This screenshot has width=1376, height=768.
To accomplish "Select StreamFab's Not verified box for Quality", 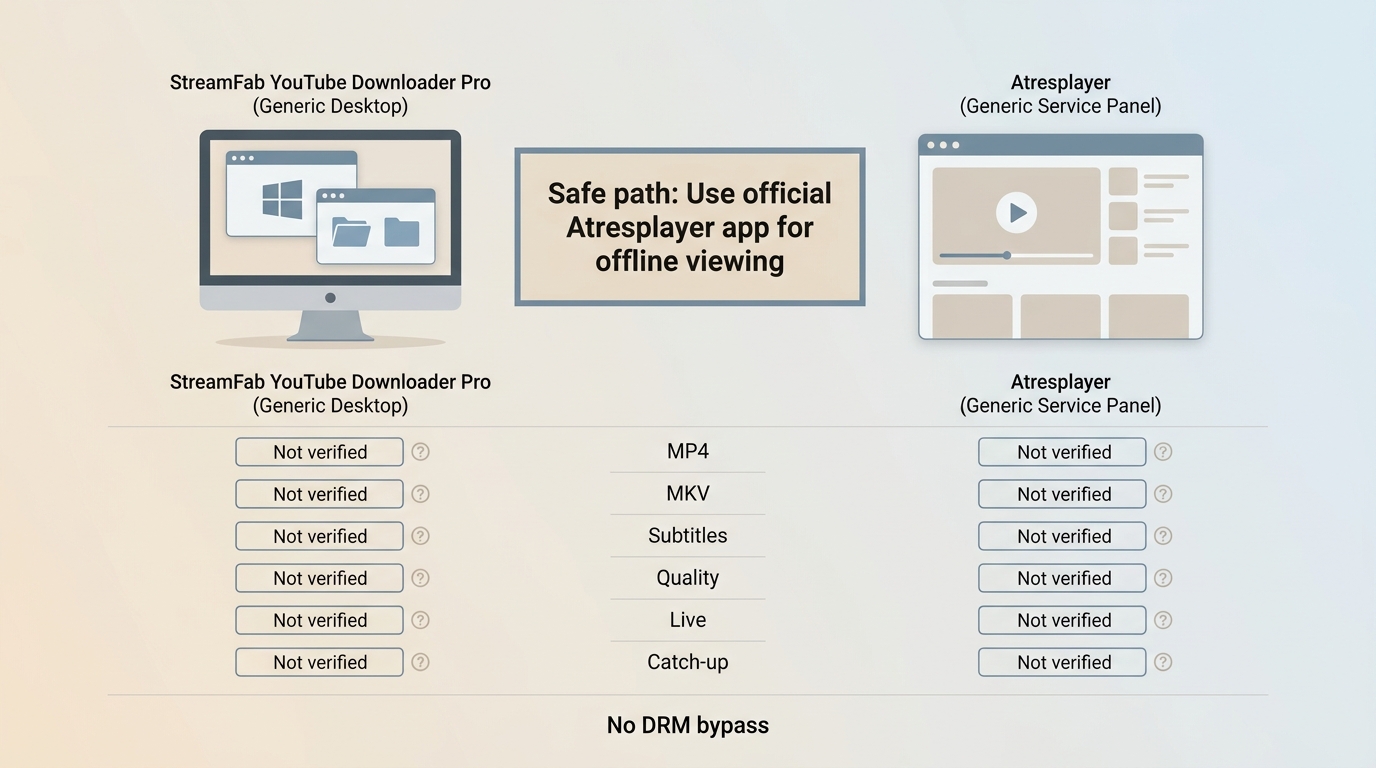I will (320, 578).
